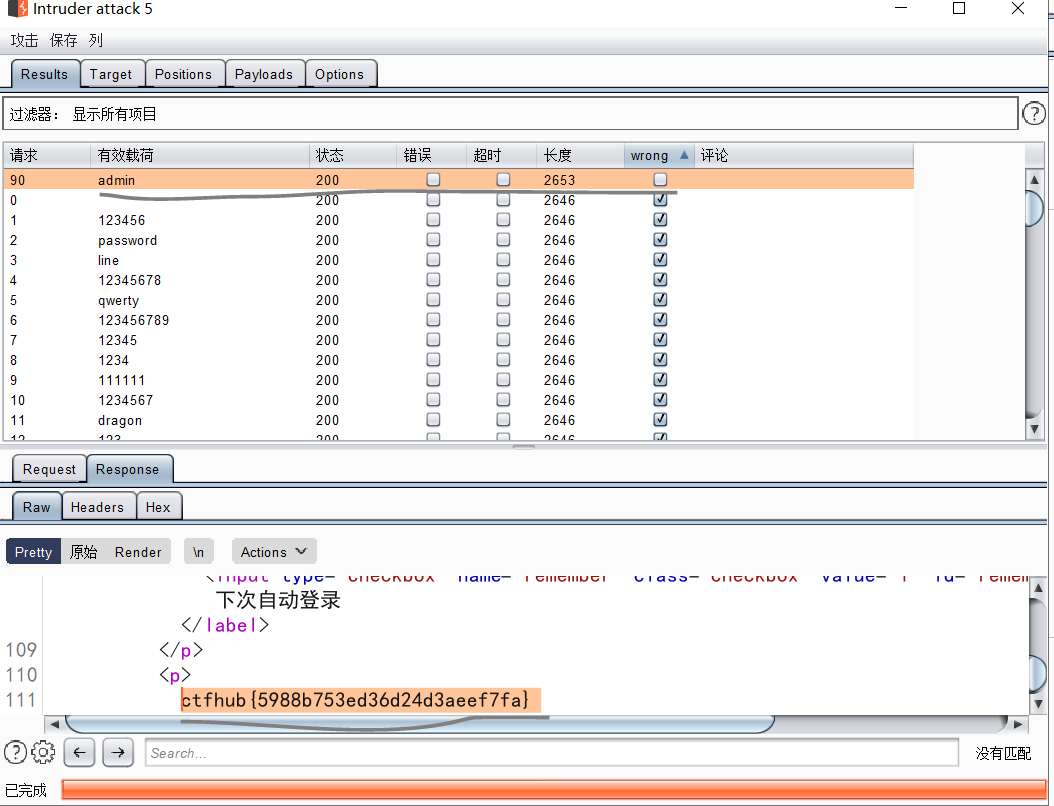
Task: Select the dragon payload row
Action: click(458, 420)
